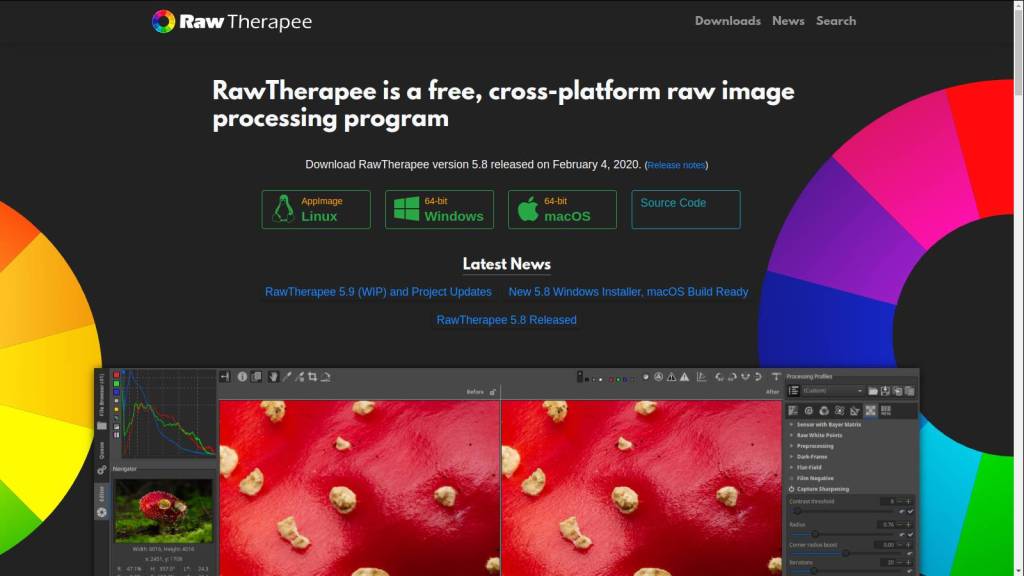Click the paste processing profile icon

point(910,391)
